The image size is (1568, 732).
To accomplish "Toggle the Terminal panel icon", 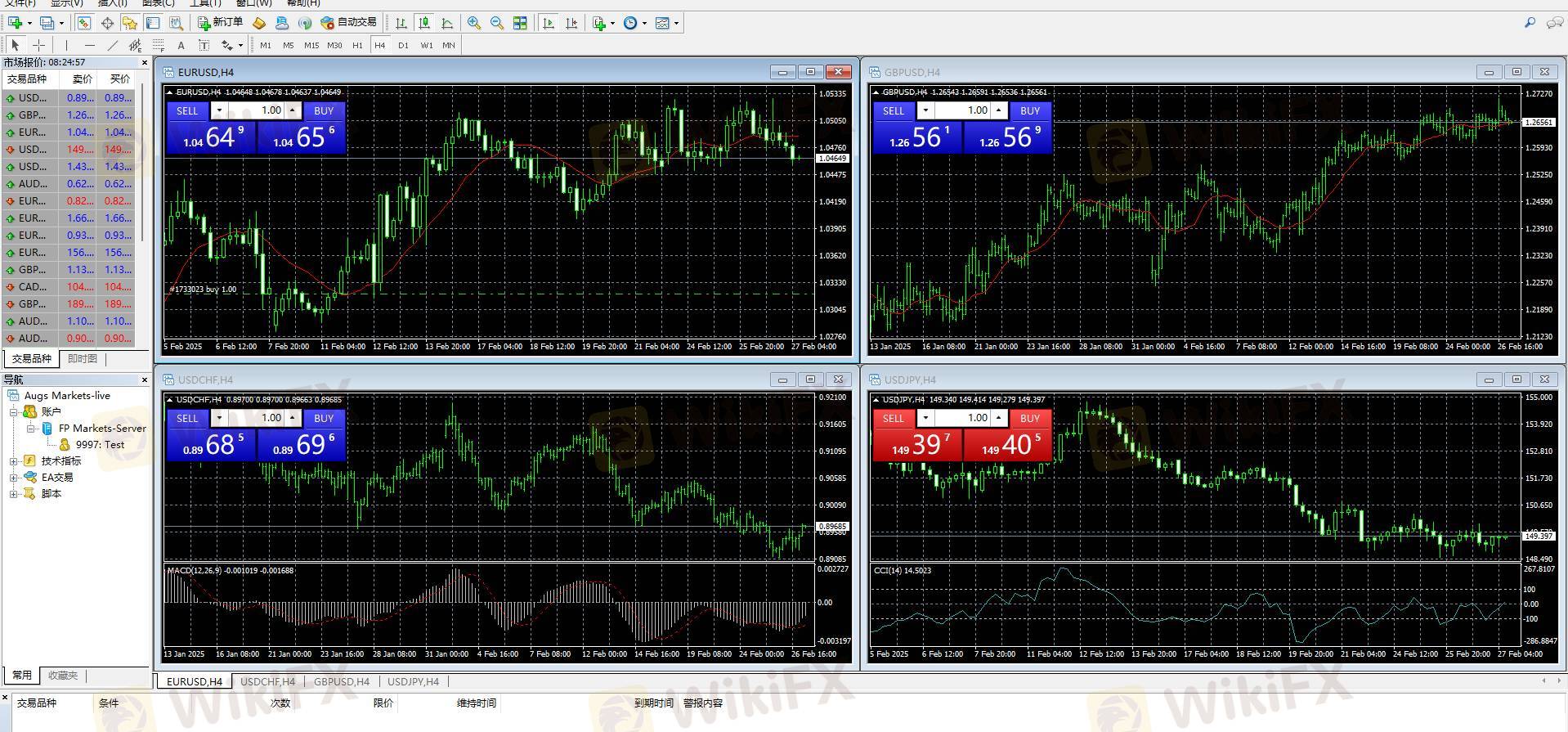I will [152, 23].
